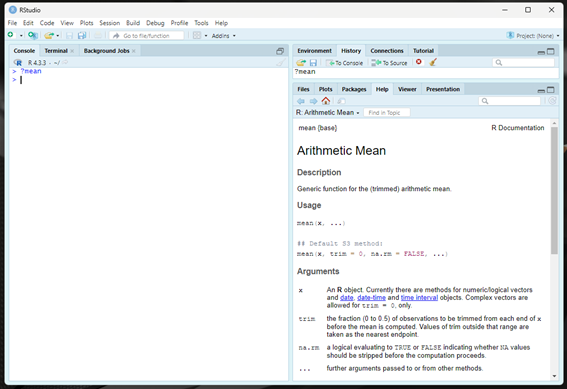
Task: Open the Edit menu
Action: click(x=28, y=23)
